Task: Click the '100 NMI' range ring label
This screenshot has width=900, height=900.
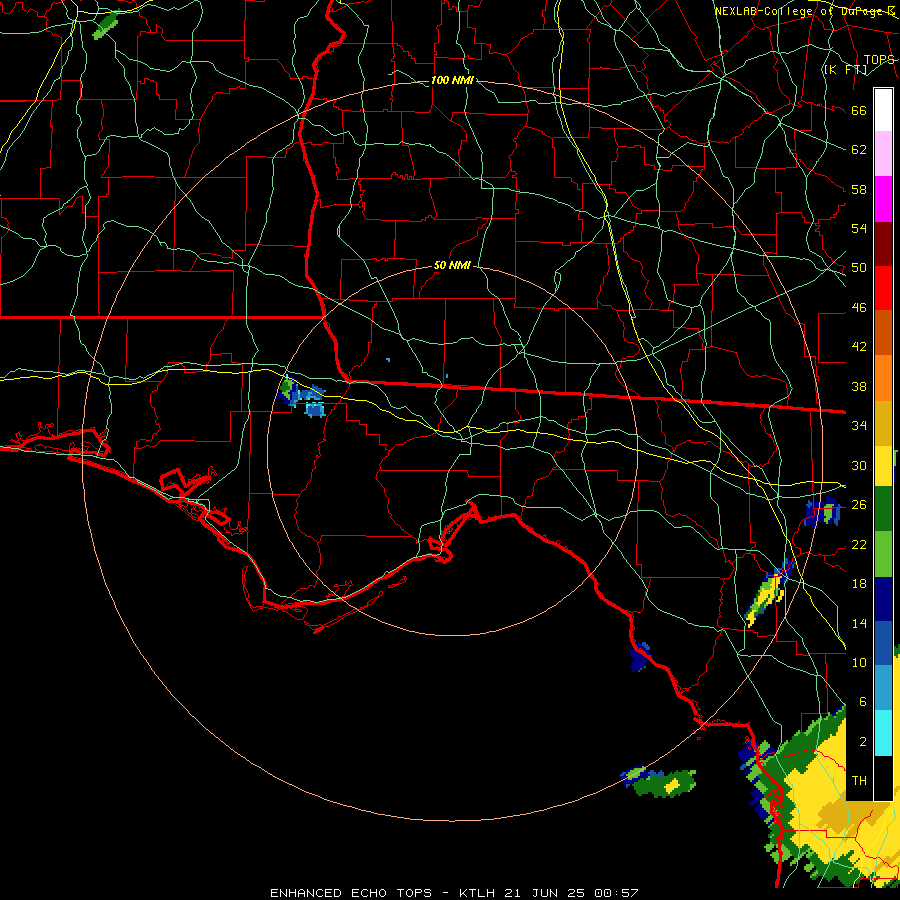Action: click(452, 80)
